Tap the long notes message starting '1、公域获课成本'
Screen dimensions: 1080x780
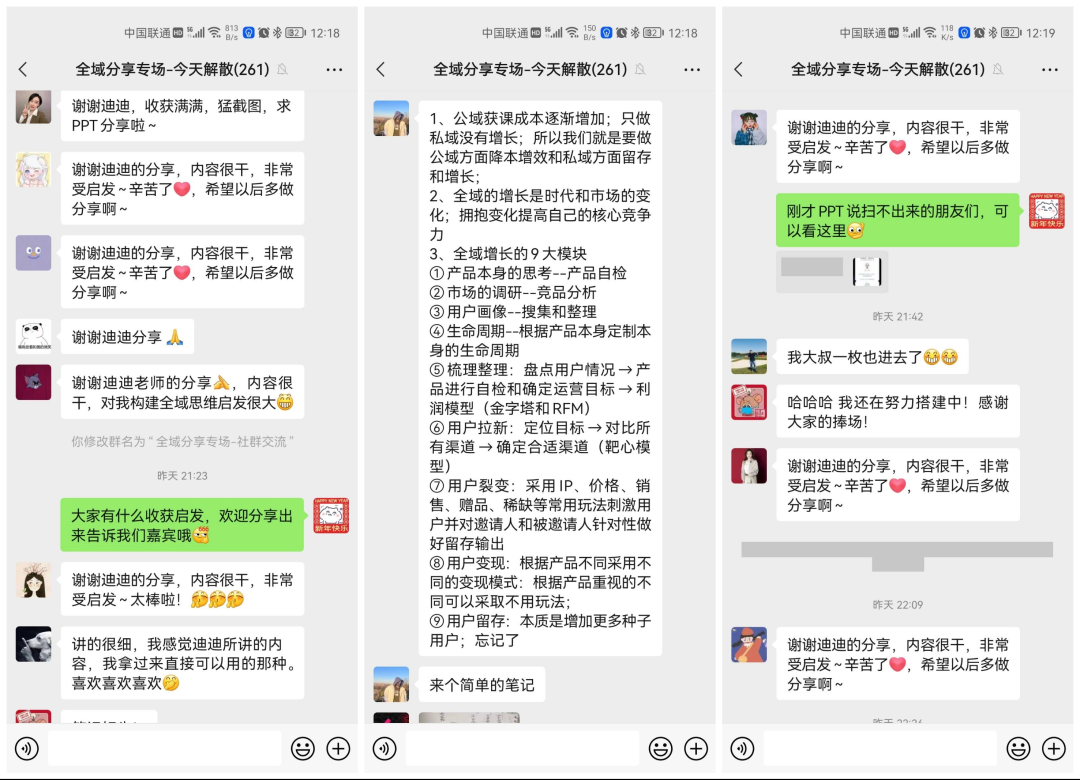[540, 378]
